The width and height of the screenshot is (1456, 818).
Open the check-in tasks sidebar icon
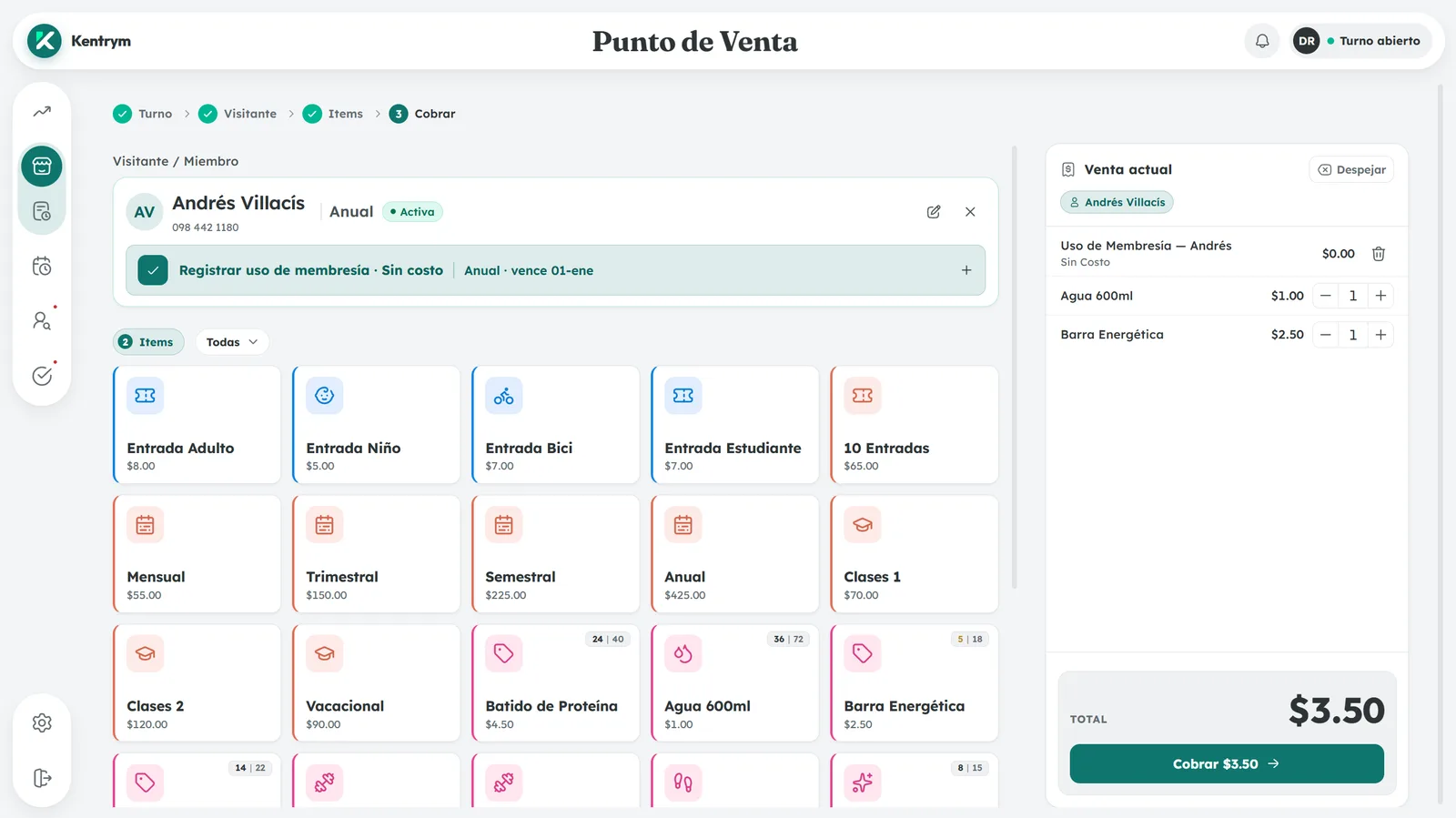pos(42,376)
